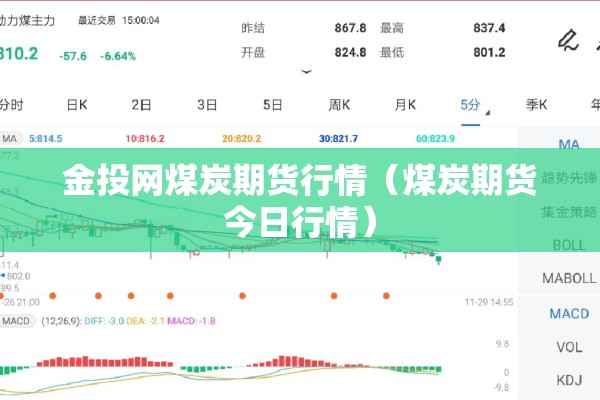Click the DIFF:-3.0 MACD reading

pyautogui.click(x=104, y=321)
